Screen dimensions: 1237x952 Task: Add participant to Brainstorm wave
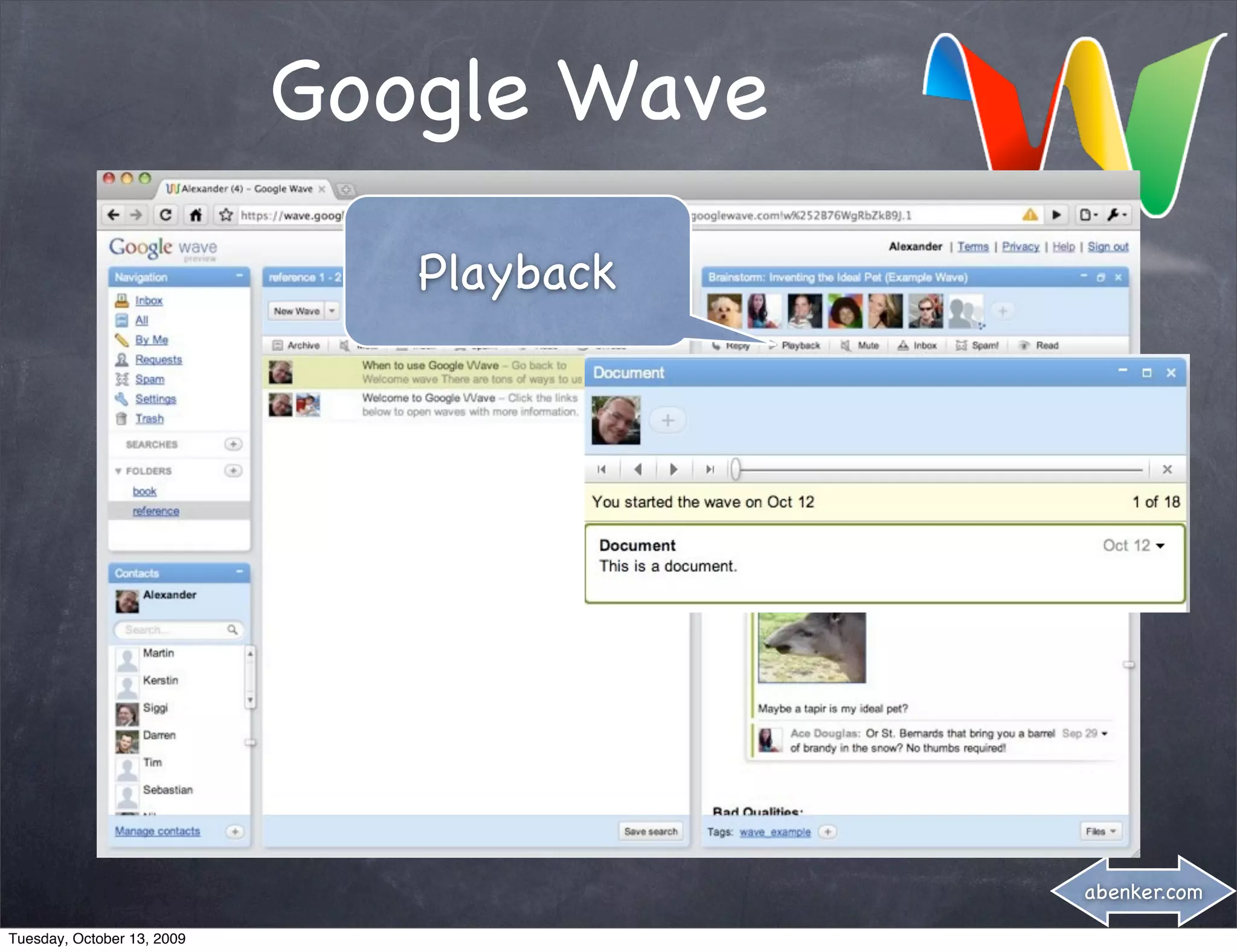pyautogui.click(x=1003, y=312)
